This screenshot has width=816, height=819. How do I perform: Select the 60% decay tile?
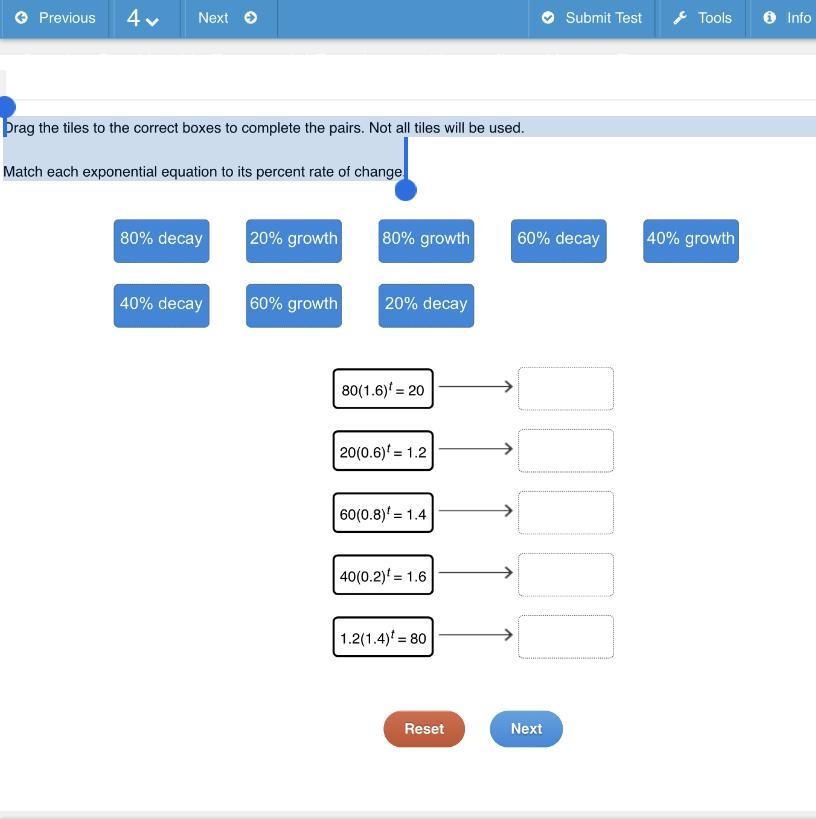558,241
